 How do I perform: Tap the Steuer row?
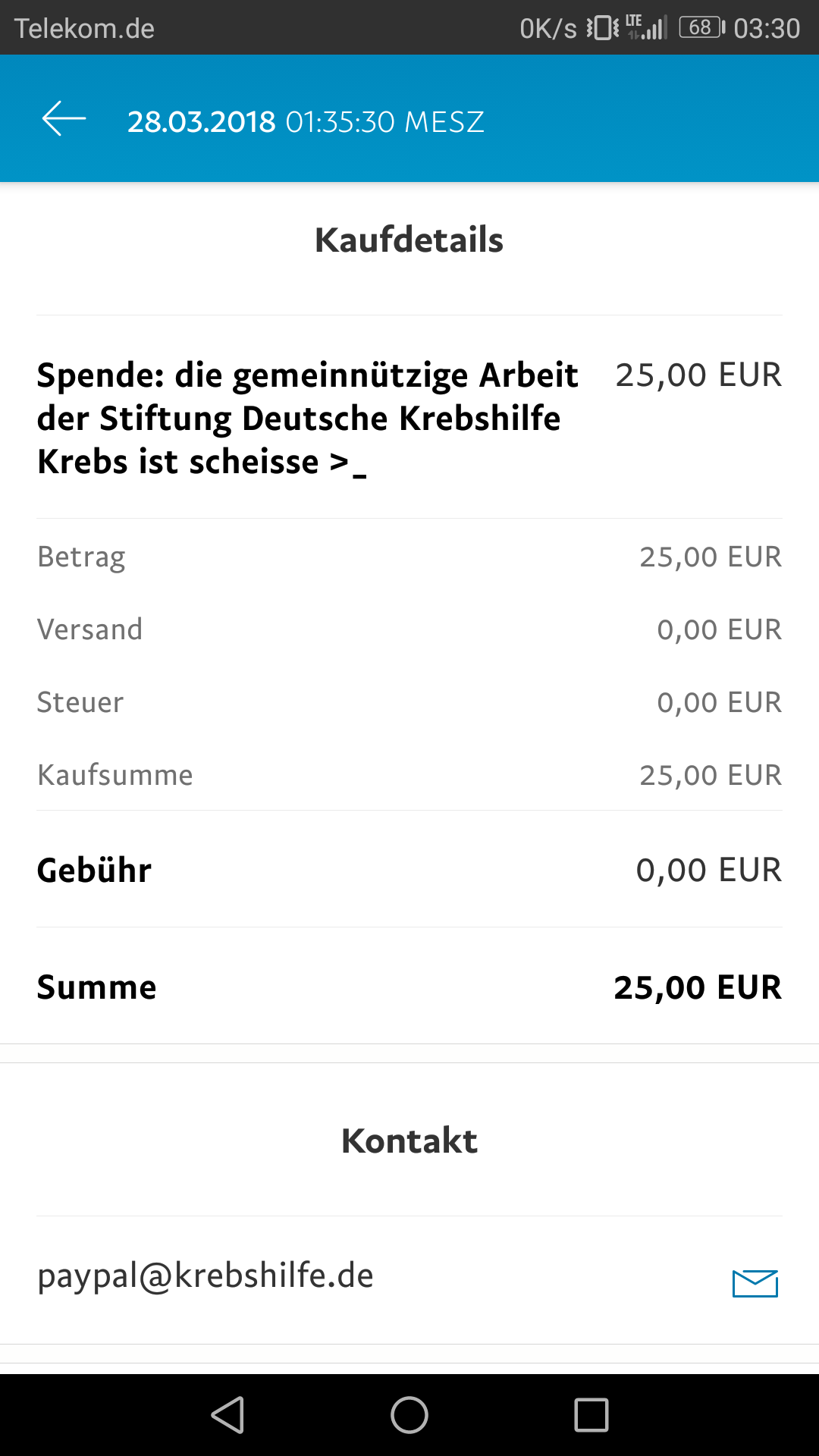[x=409, y=702]
